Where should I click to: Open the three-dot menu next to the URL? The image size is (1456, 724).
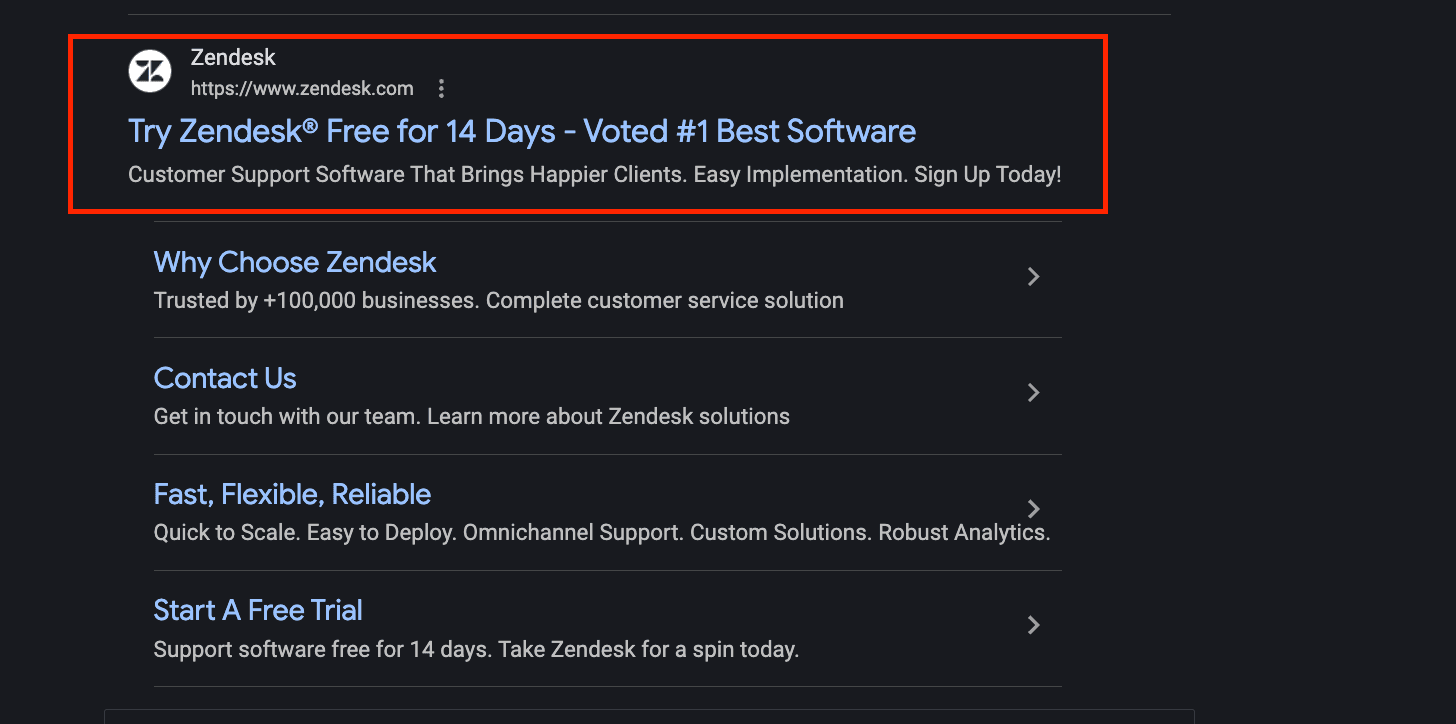point(441,88)
